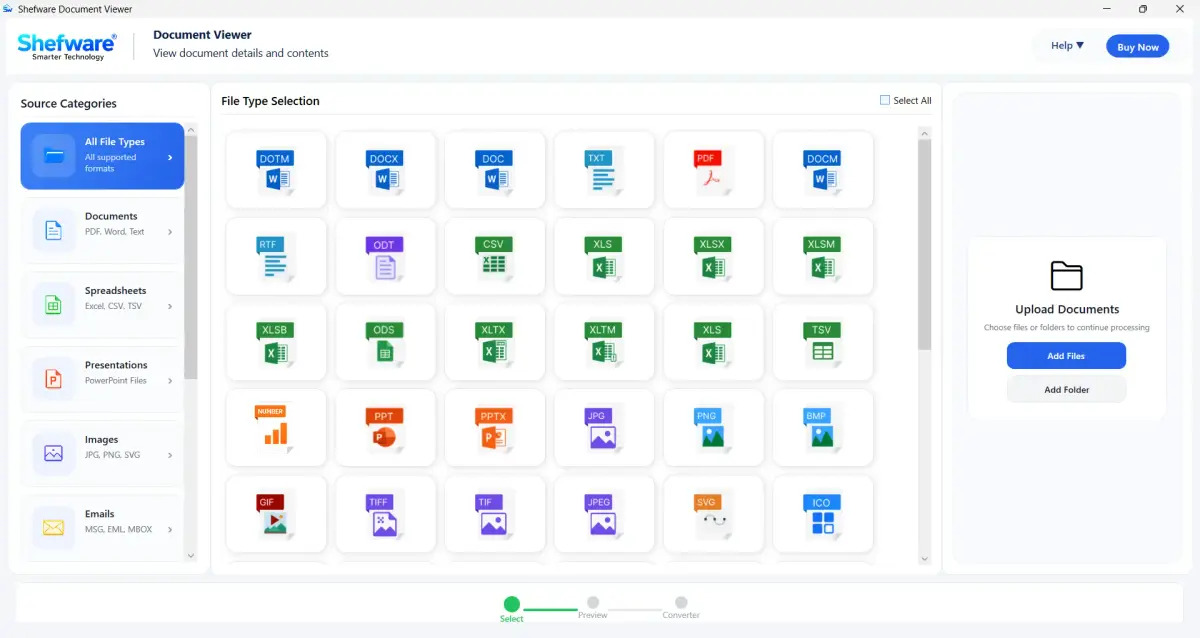Screen dimensions: 1200x638
Task: Choose the XLSX file type tile
Action: [x=713, y=257]
